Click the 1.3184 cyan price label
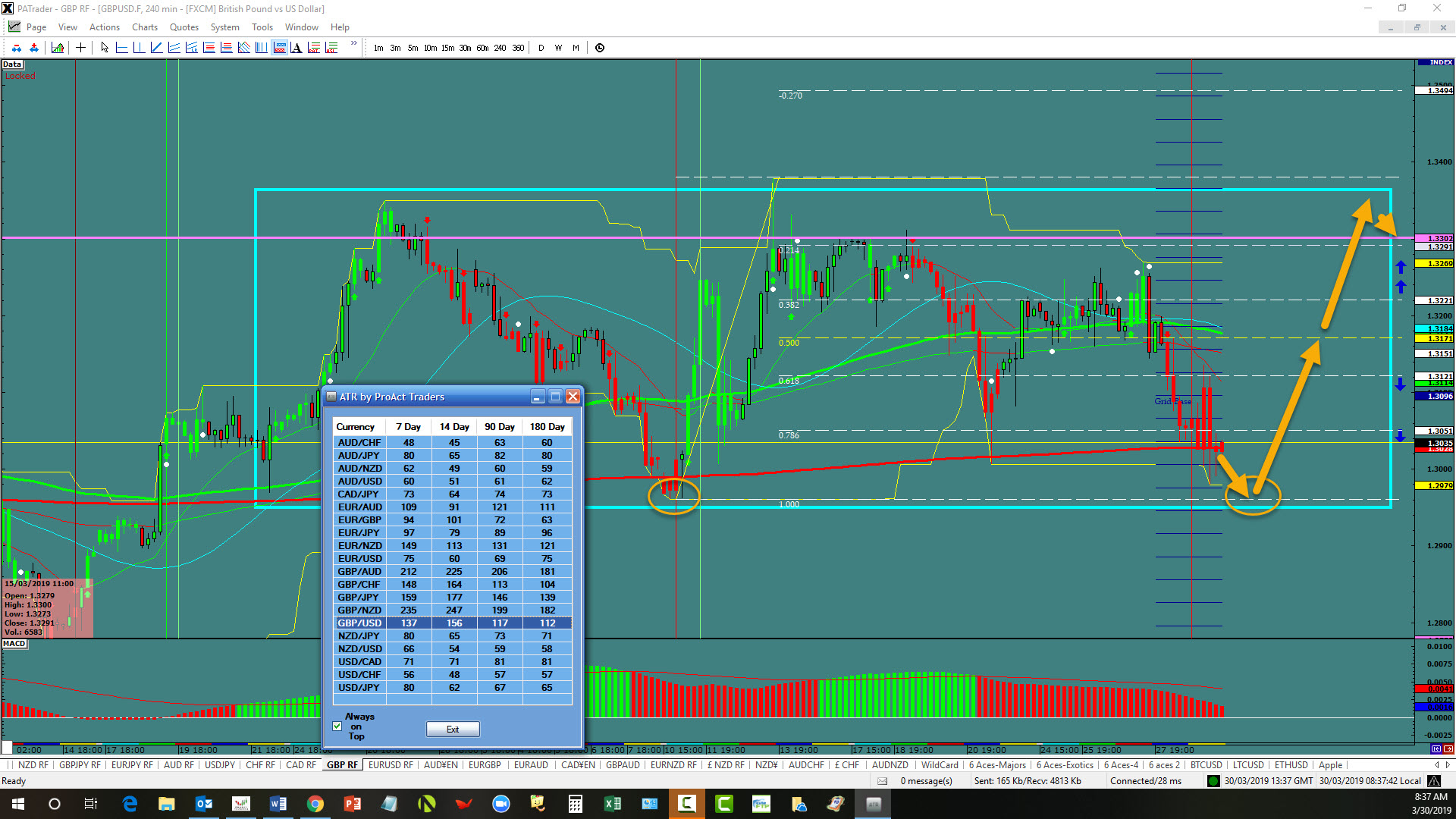The image size is (1456, 819). 1435,329
